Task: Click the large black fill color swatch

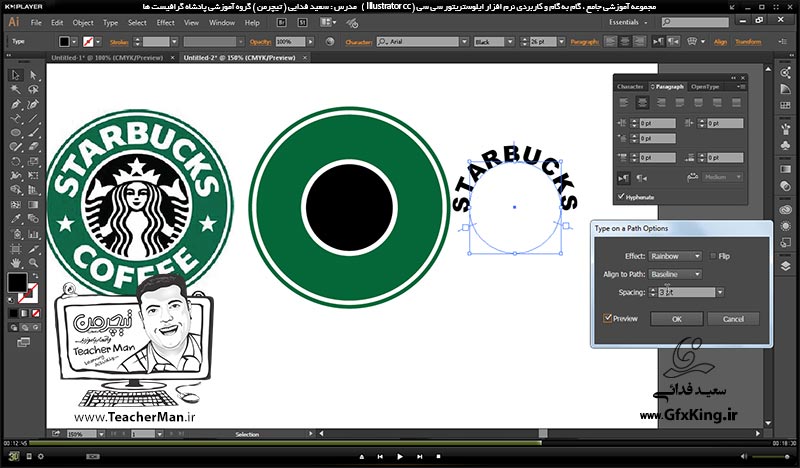Action: [17, 283]
